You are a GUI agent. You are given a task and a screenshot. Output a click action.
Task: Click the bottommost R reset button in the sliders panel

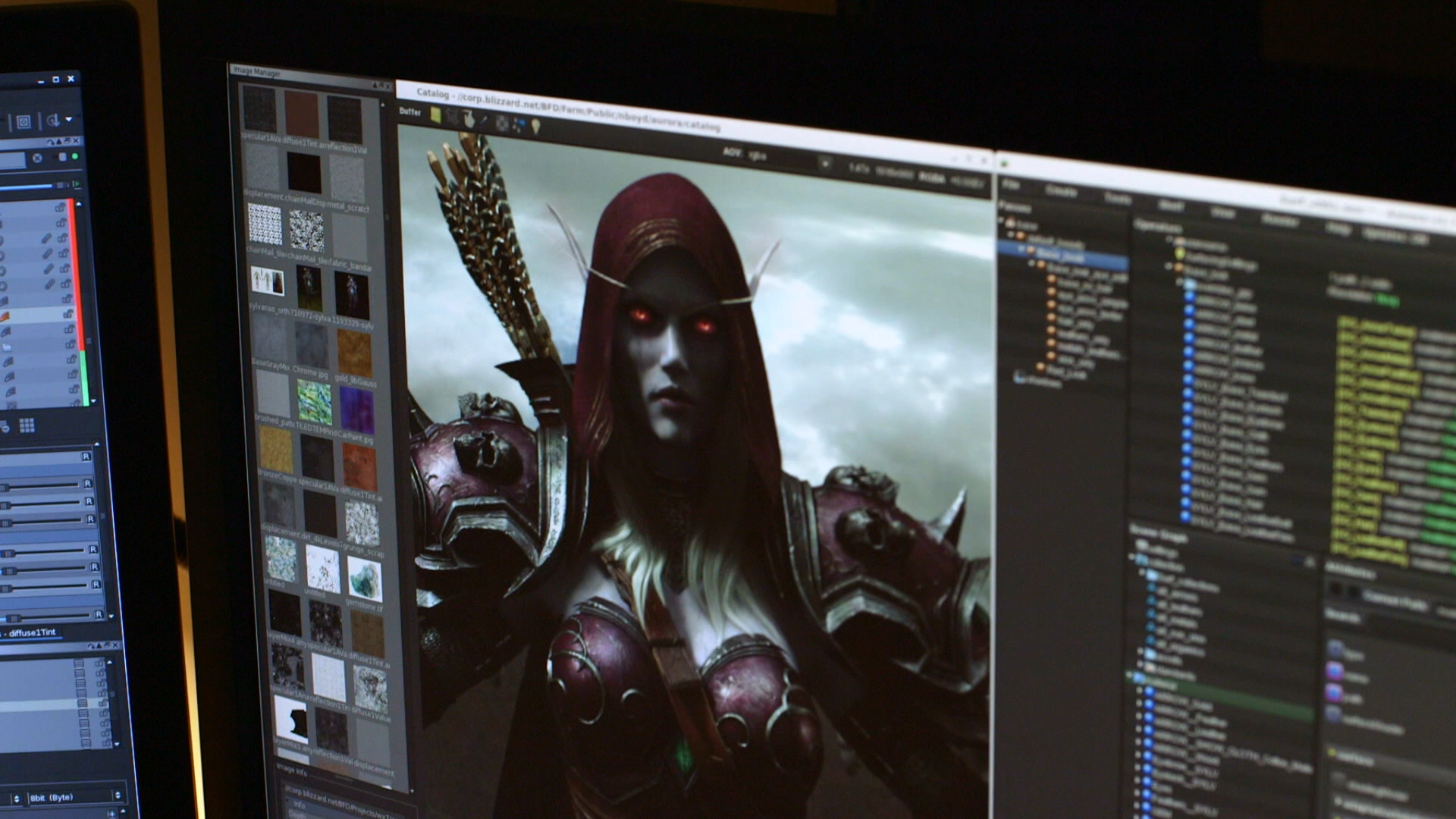[x=99, y=614]
